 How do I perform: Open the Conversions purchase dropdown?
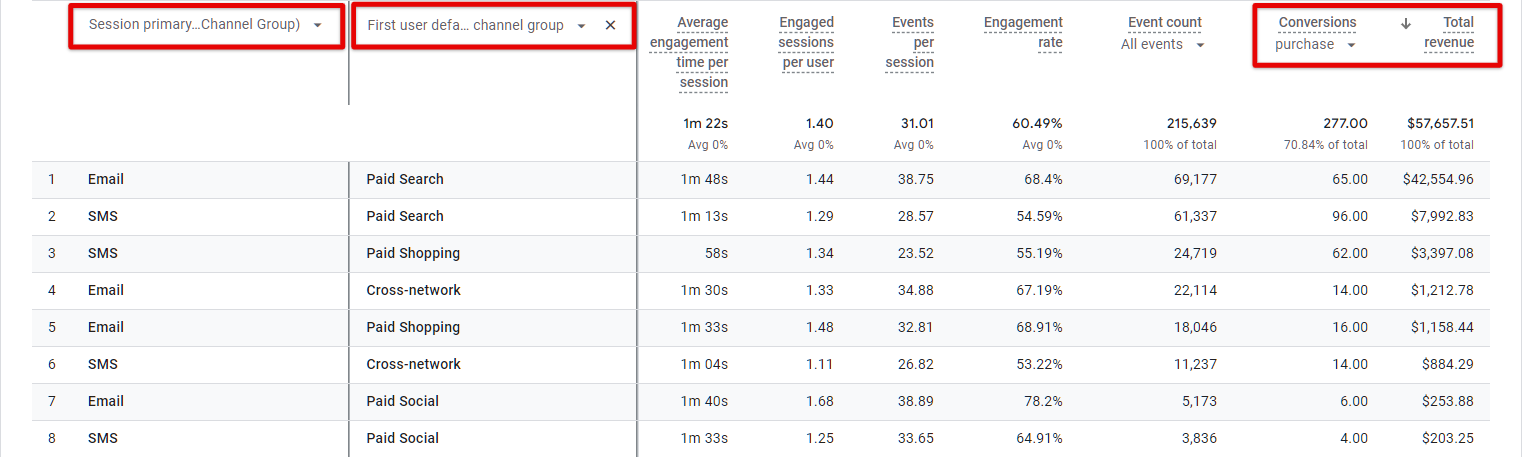[1351, 45]
